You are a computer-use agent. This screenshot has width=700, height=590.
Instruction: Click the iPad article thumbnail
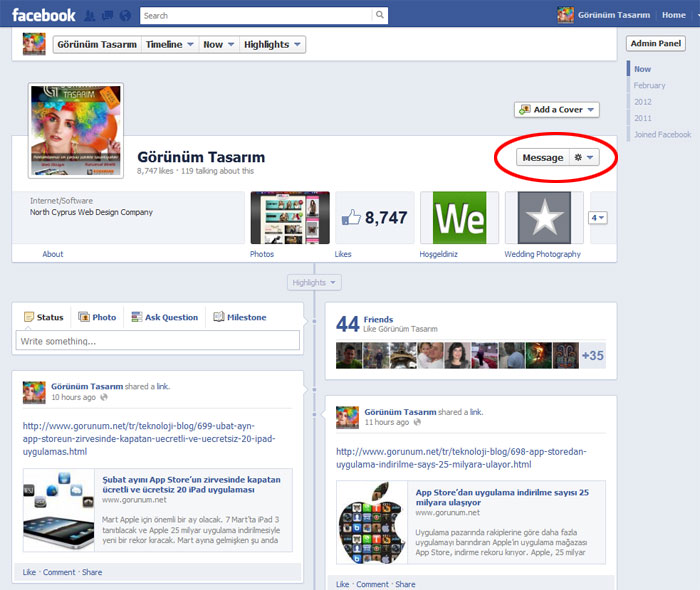pyautogui.click(x=58, y=510)
